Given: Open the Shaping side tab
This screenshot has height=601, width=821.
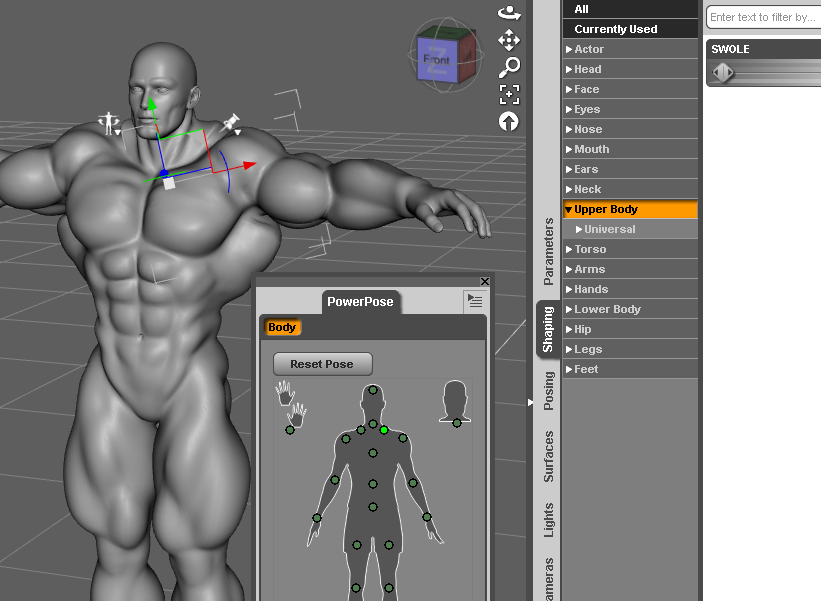Looking at the screenshot, I should (548, 329).
